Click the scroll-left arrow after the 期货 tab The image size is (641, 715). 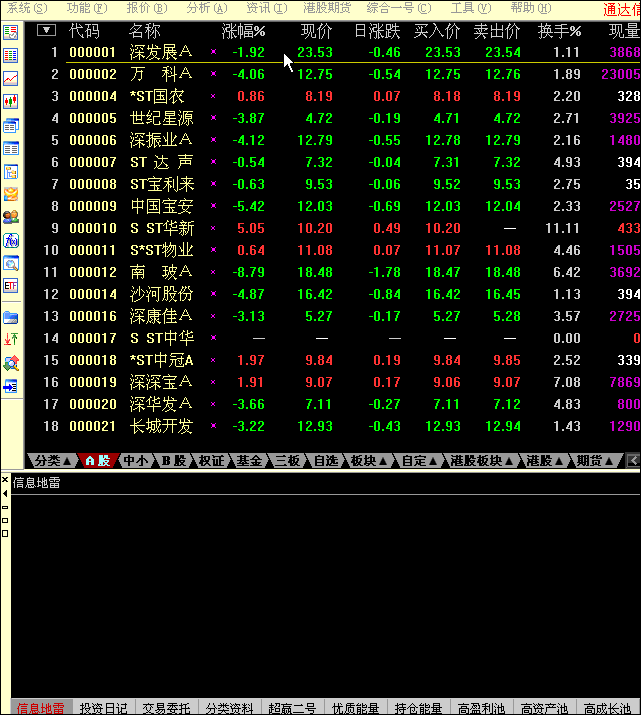tap(633, 461)
